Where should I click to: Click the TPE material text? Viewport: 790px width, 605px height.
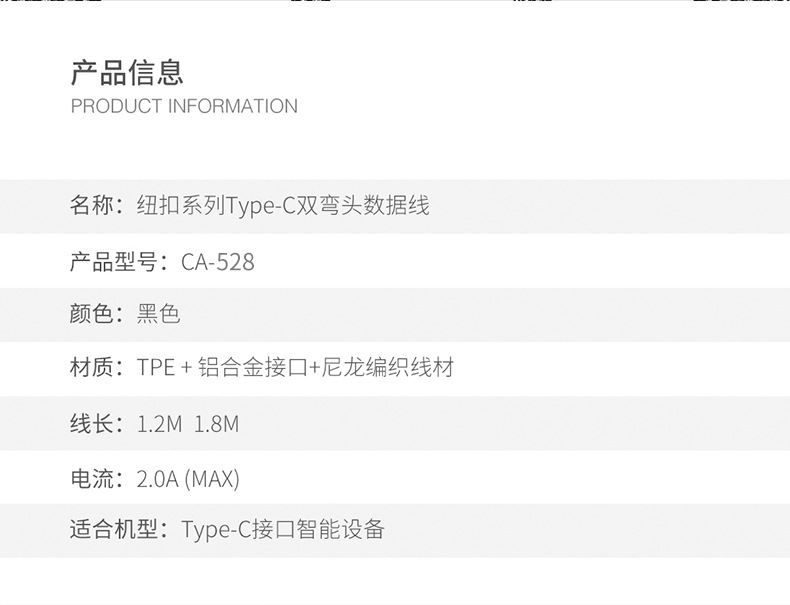pyautogui.click(x=155, y=368)
